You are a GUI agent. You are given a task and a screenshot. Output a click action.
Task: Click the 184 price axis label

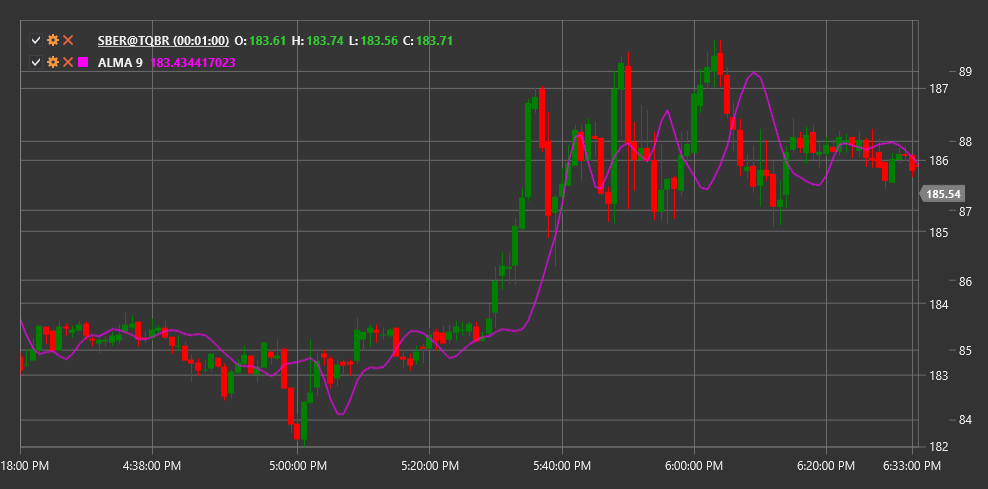tap(940, 305)
